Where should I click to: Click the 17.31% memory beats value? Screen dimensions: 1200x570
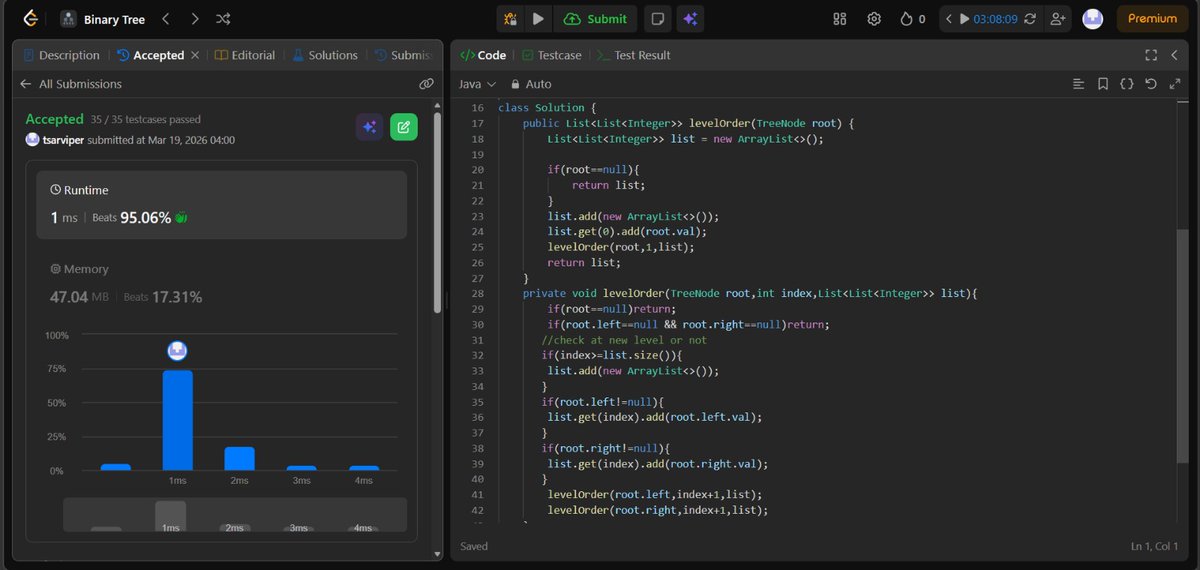pyautogui.click(x=176, y=297)
